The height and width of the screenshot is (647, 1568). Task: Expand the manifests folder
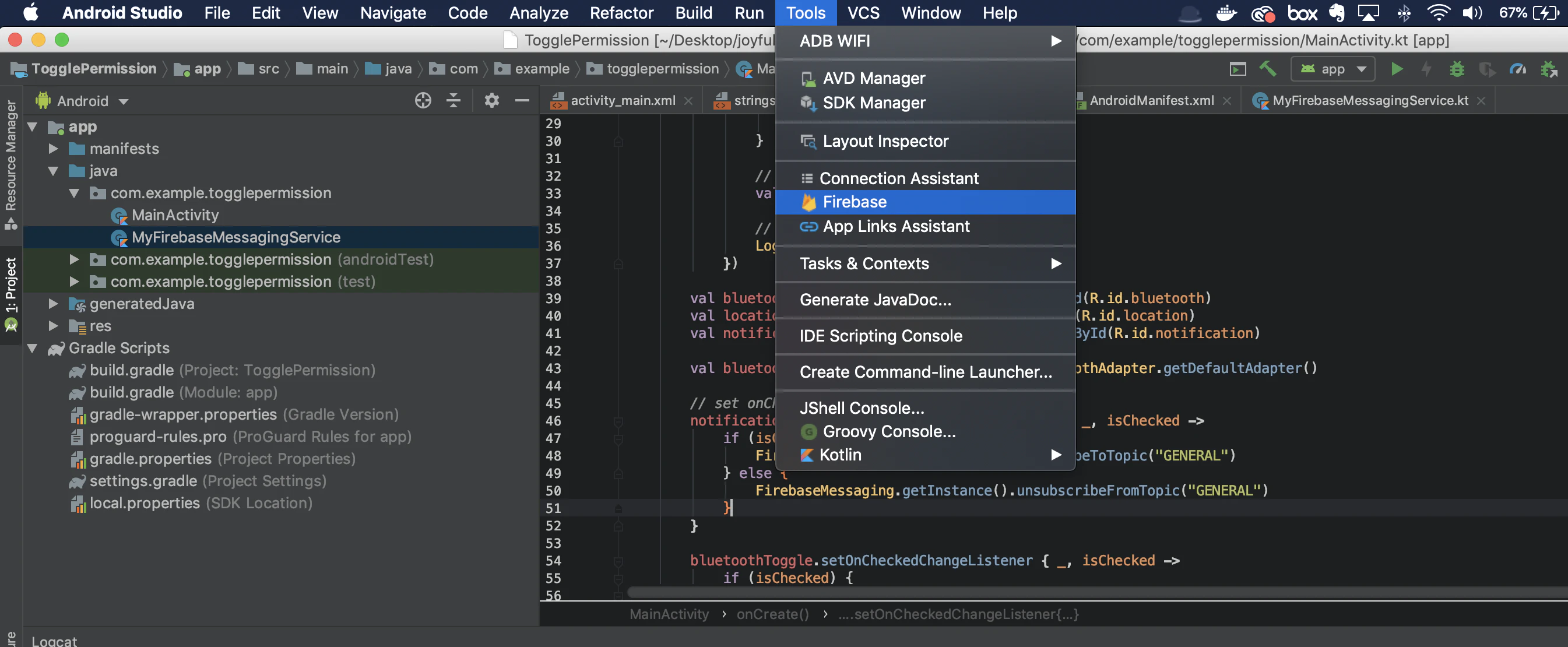click(x=53, y=149)
